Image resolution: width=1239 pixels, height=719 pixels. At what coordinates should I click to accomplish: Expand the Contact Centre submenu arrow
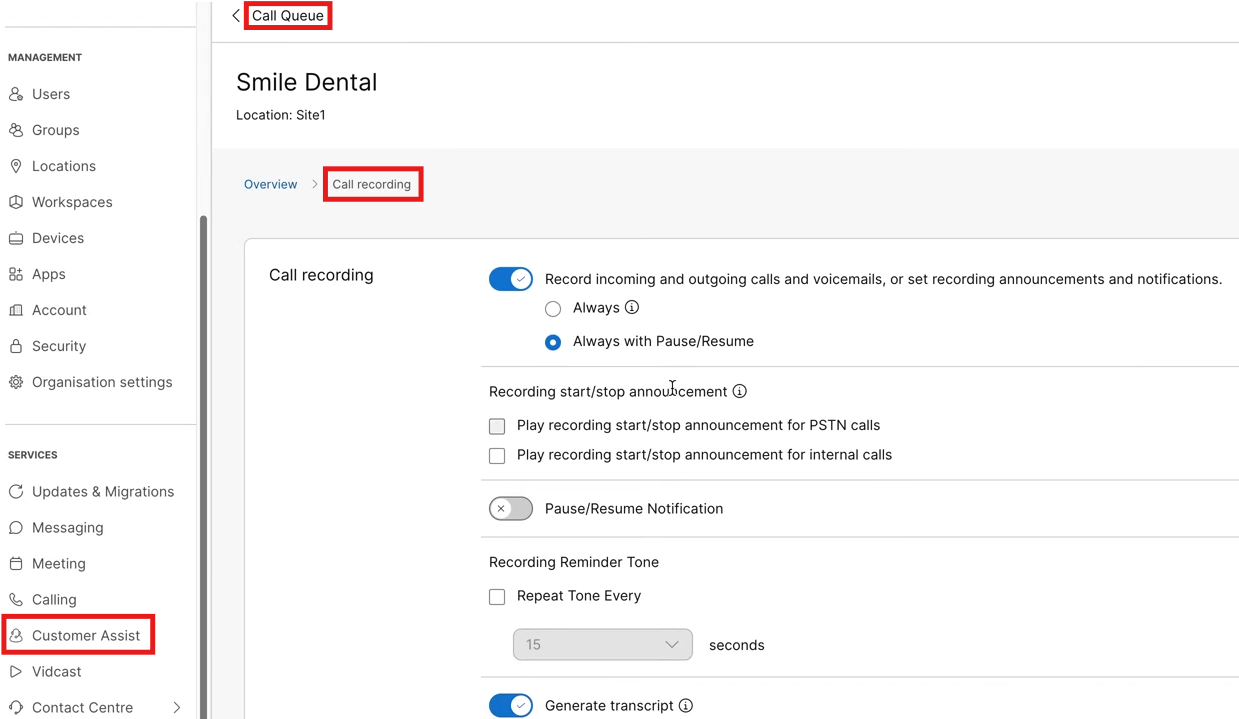pos(177,708)
